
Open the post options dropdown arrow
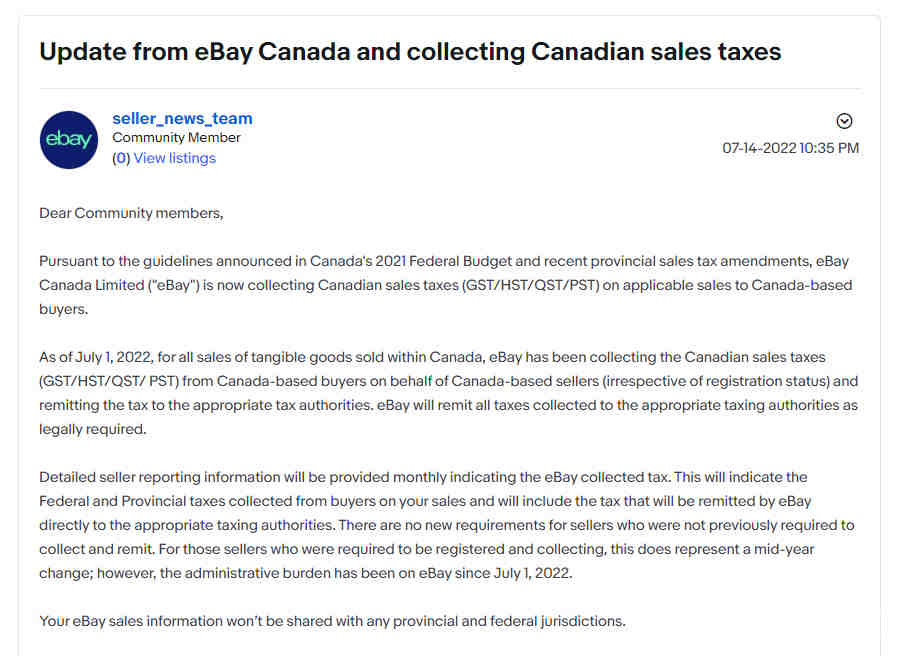coord(844,121)
